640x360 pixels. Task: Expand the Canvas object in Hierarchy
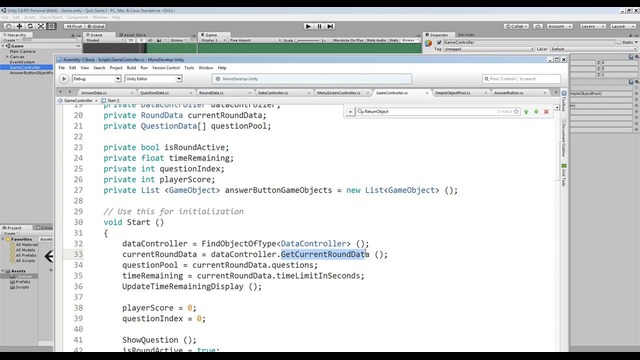point(7,57)
